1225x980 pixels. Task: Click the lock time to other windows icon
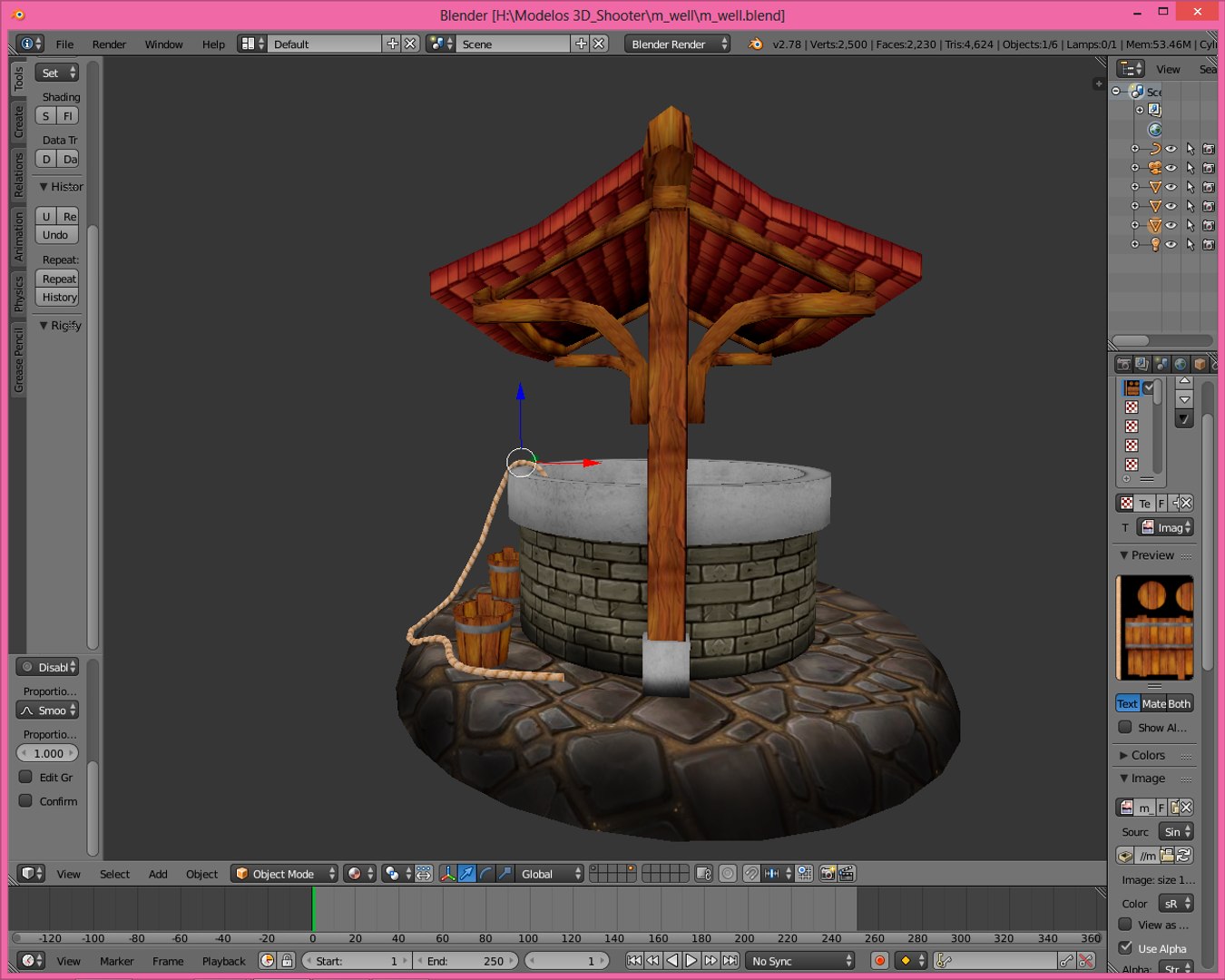(287, 961)
